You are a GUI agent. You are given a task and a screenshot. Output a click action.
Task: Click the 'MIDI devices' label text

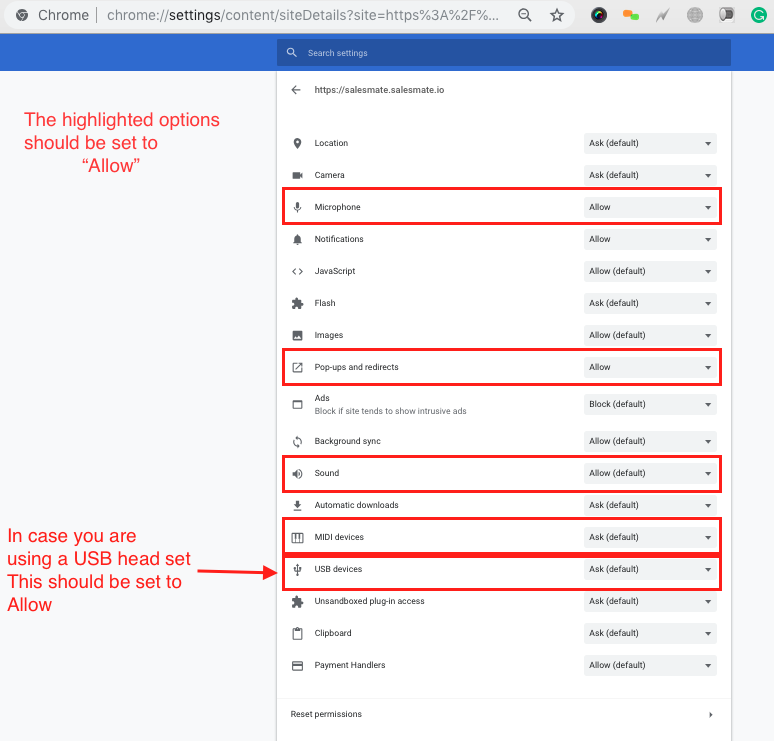click(x=339, y=537)
